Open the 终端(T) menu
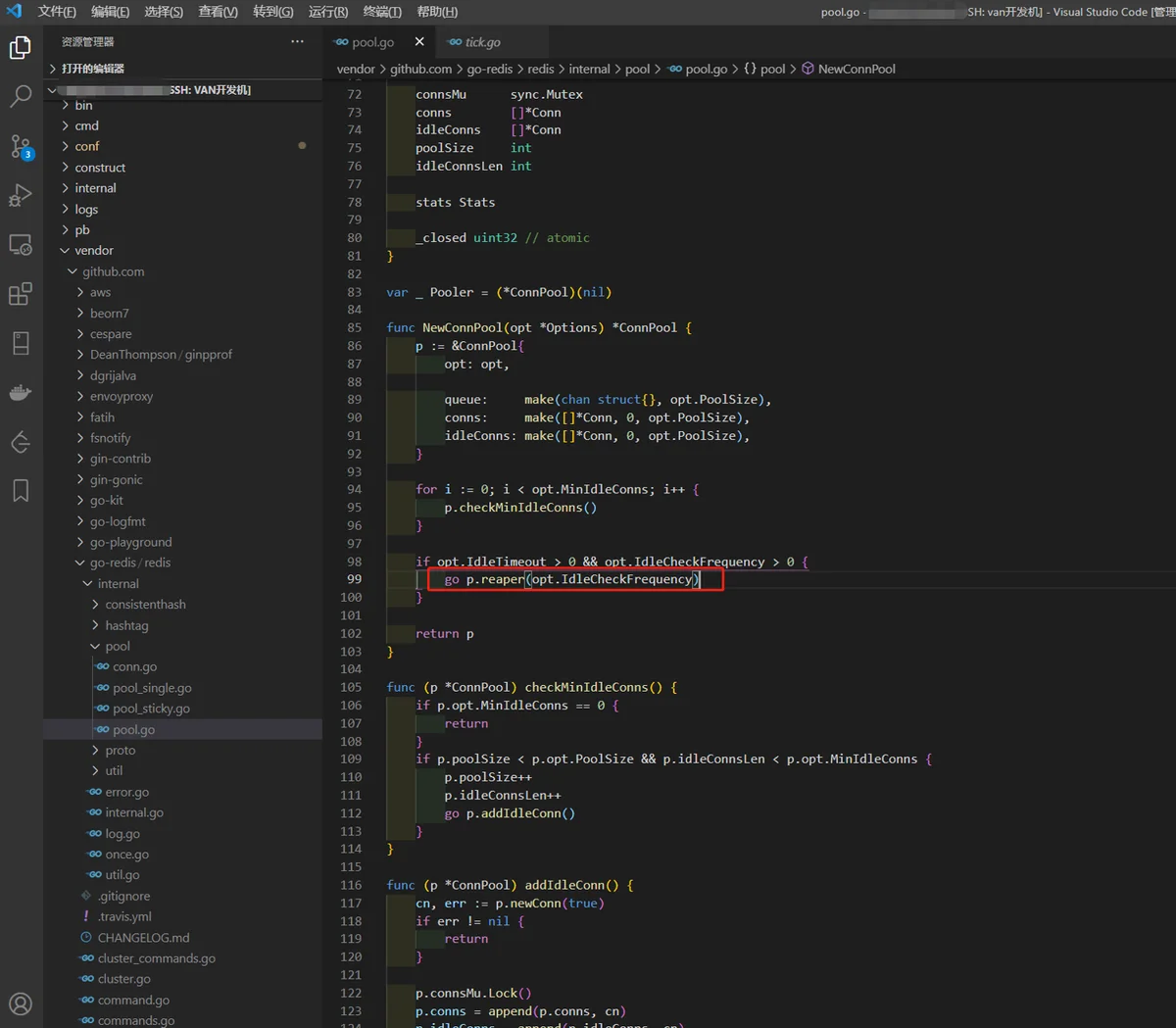Image resolution: width=1176 pixels, height=1028 pixels. tap(382, 12)
